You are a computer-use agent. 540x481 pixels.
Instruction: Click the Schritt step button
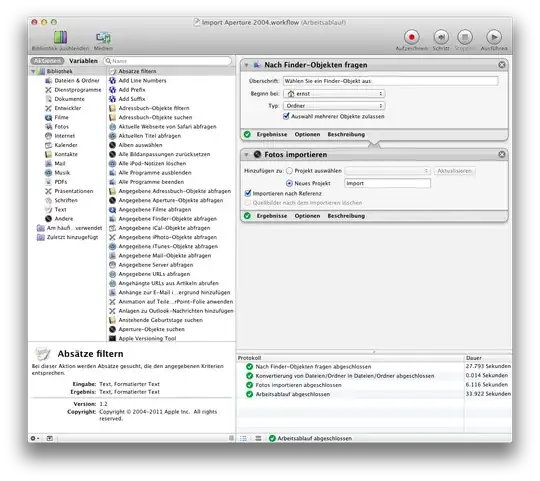tap(441, 41)
